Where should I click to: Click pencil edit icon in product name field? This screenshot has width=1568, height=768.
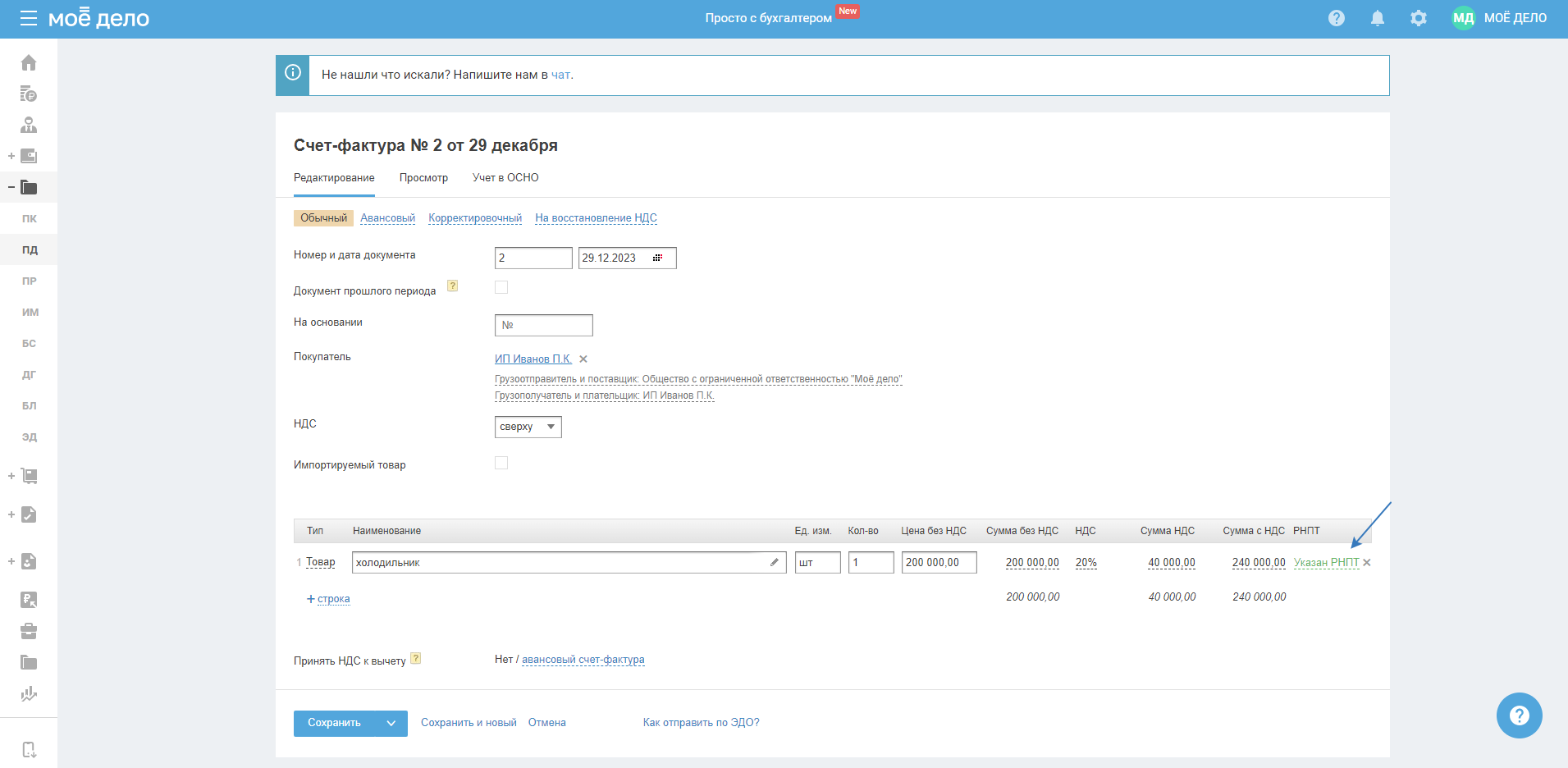coord(774,562)
